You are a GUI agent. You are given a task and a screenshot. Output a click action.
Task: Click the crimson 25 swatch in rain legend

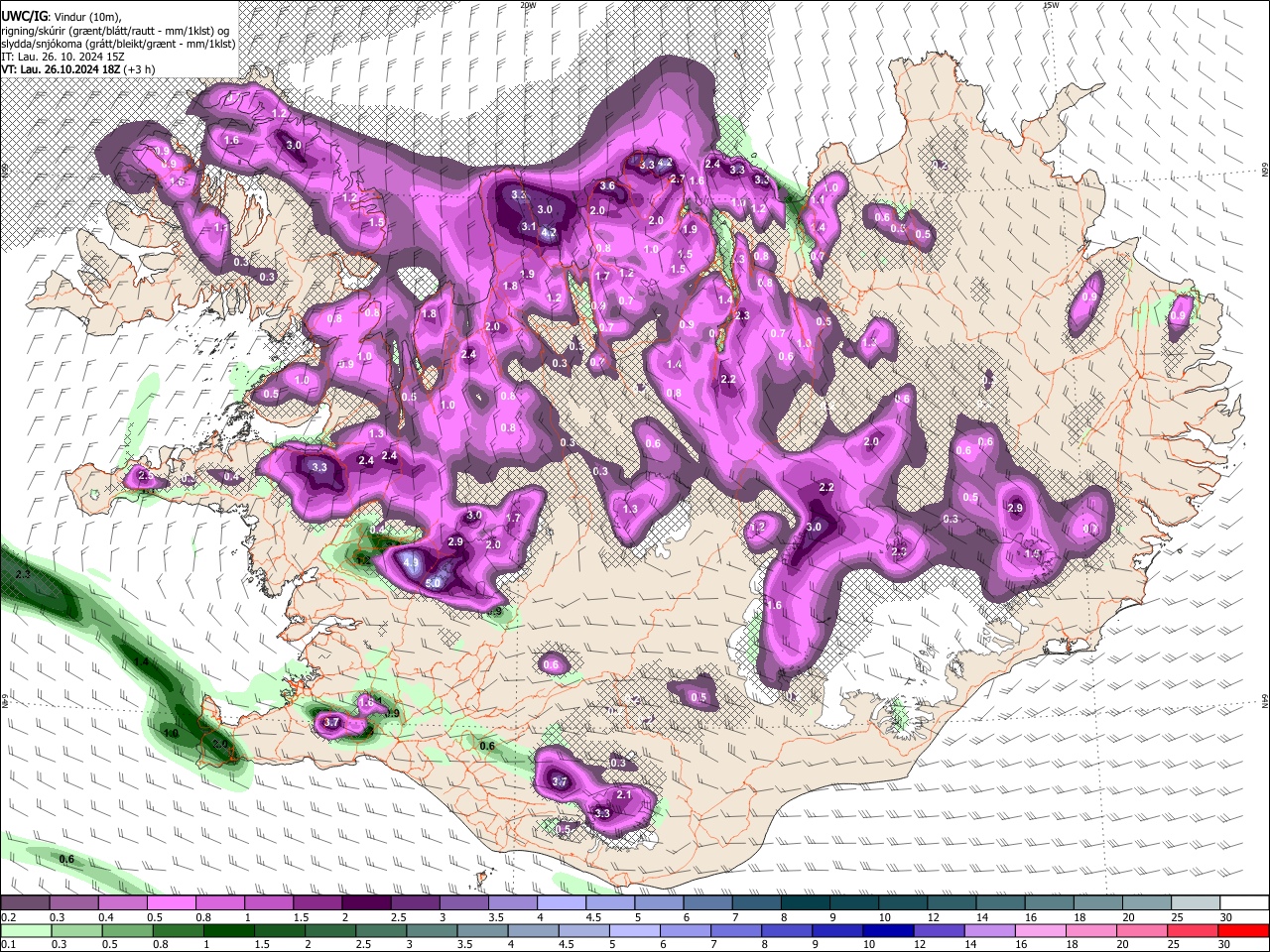(1194, 931)
